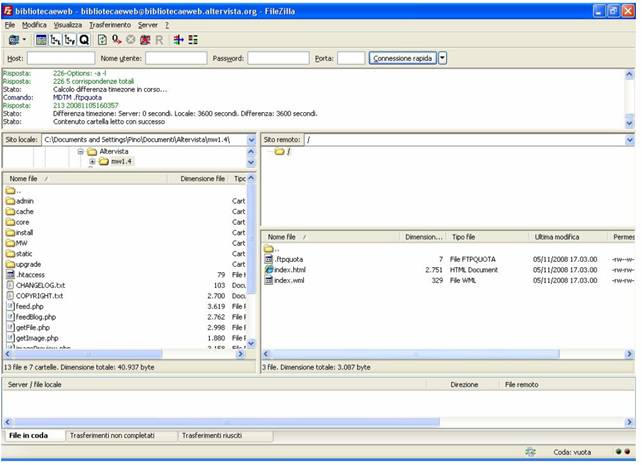The width and height of the screenshot is (642, 465).
Task: Select the cache folder icon
Action: (x=10, y=212)
